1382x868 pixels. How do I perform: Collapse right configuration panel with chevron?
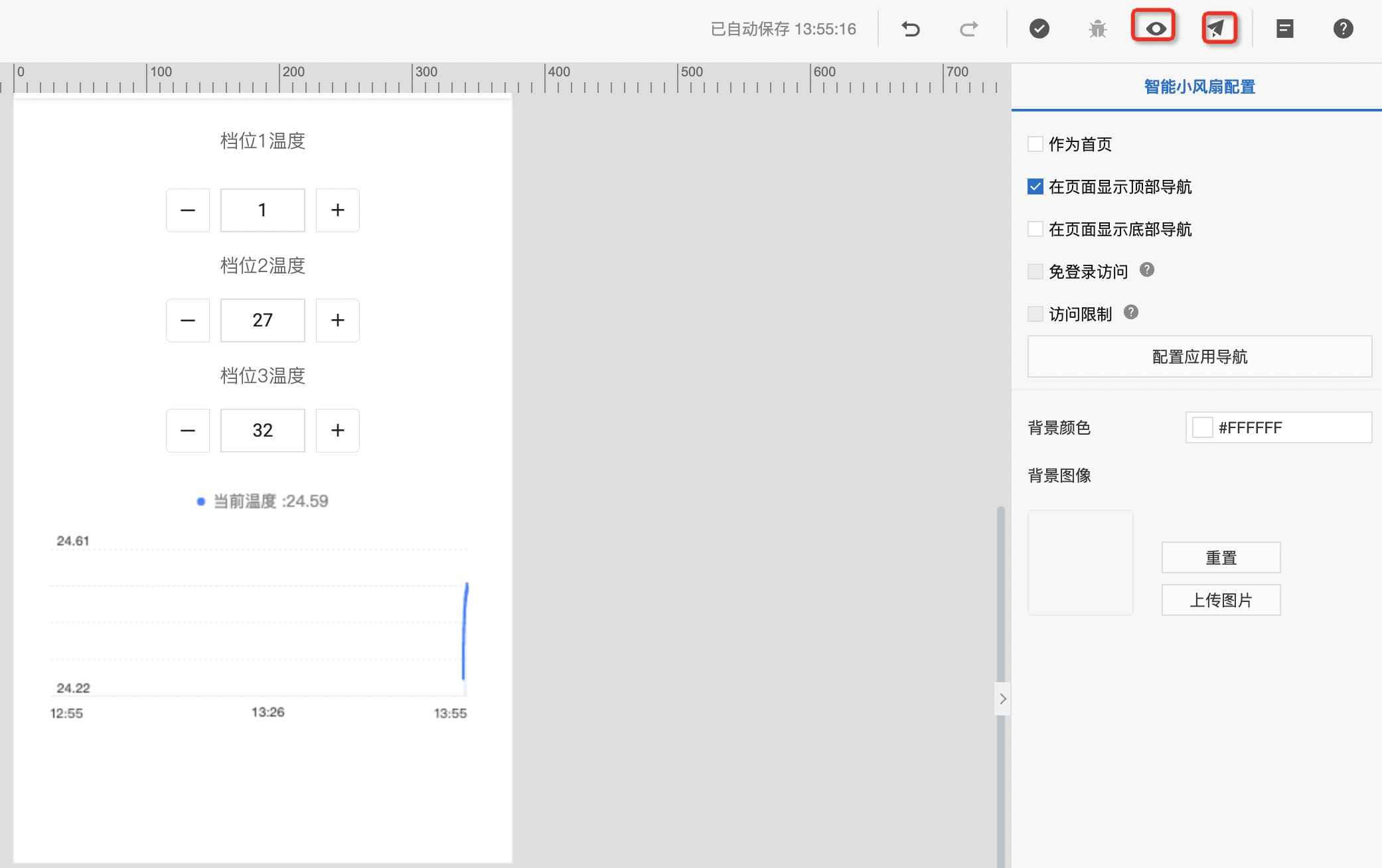point(1002,699)
